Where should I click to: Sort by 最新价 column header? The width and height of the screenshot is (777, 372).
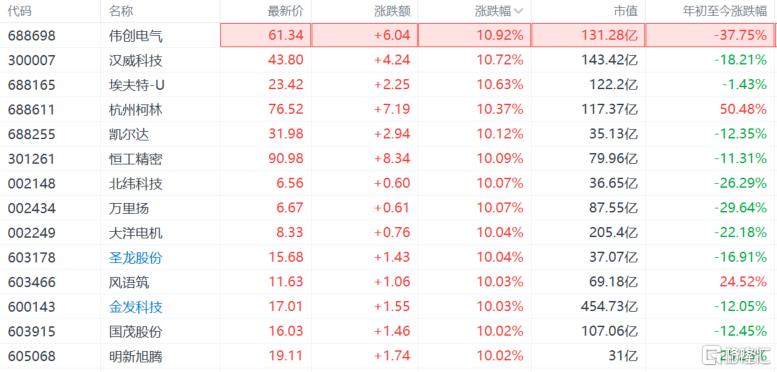288,11
